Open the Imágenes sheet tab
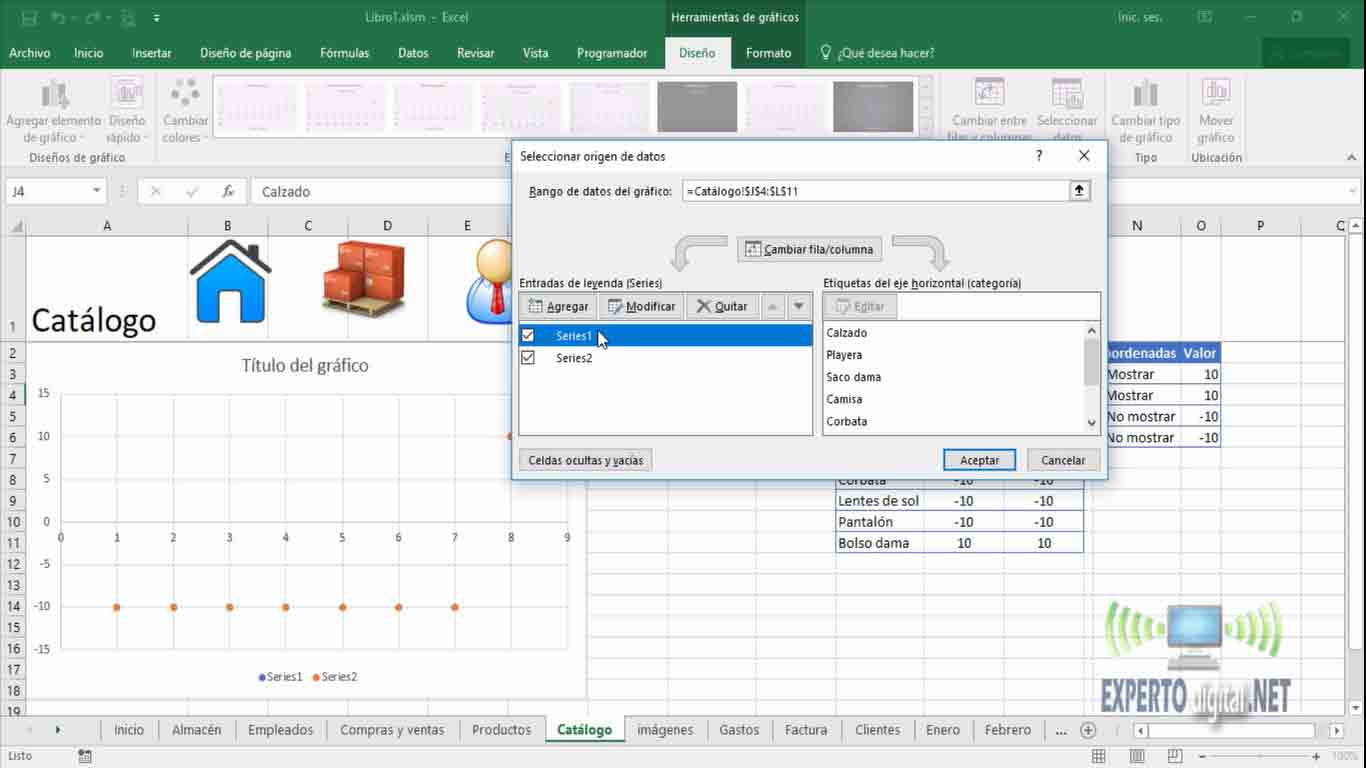 tap(665, 730)
